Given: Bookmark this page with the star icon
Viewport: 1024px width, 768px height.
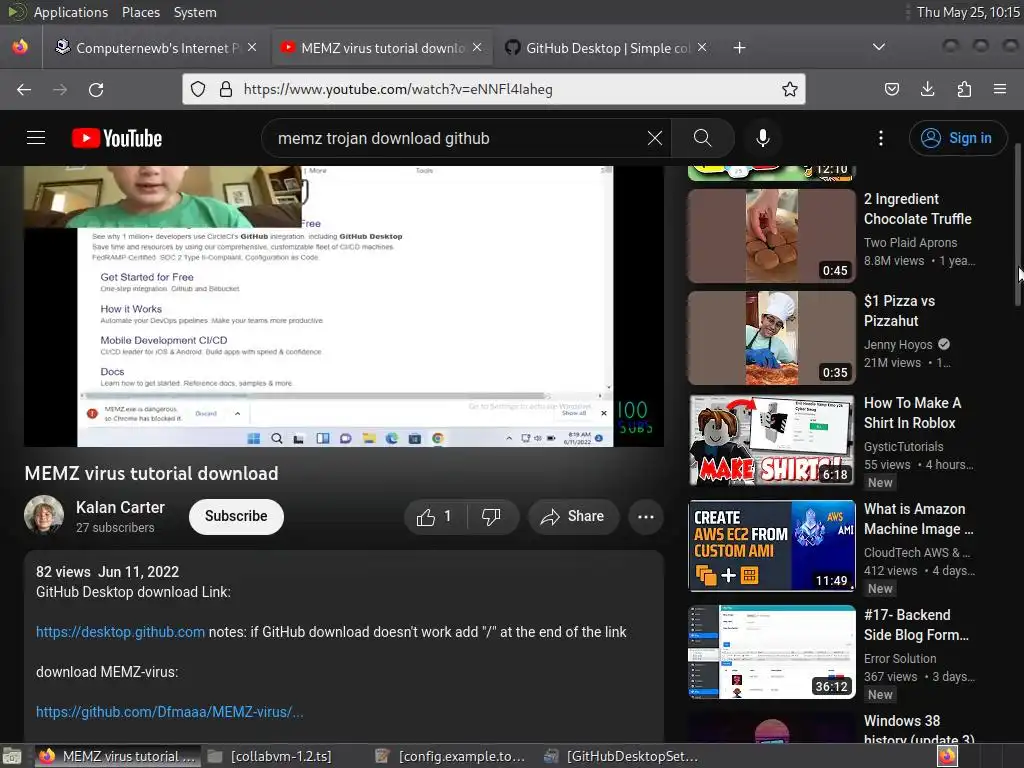Looking at the screenshot, I should [790, 89].
